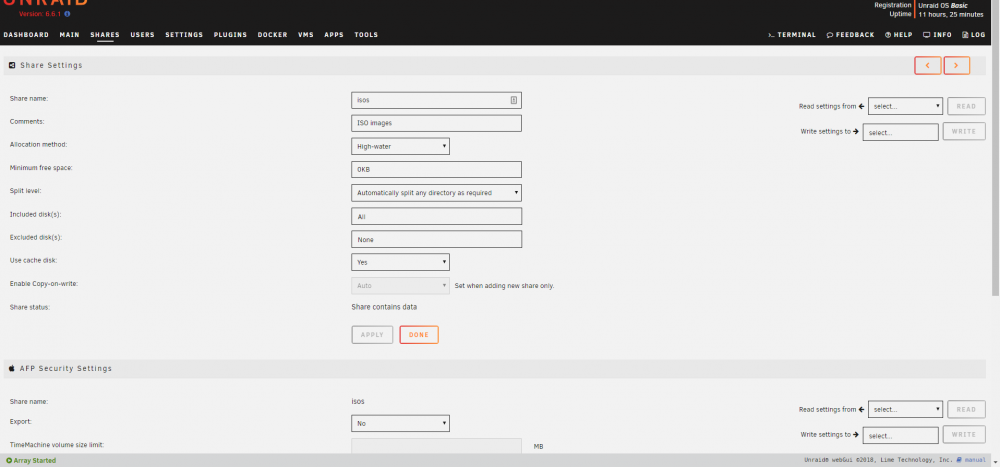
Task: Open Read settings from dropdown in Share Settings
Action: click(905, 107)
